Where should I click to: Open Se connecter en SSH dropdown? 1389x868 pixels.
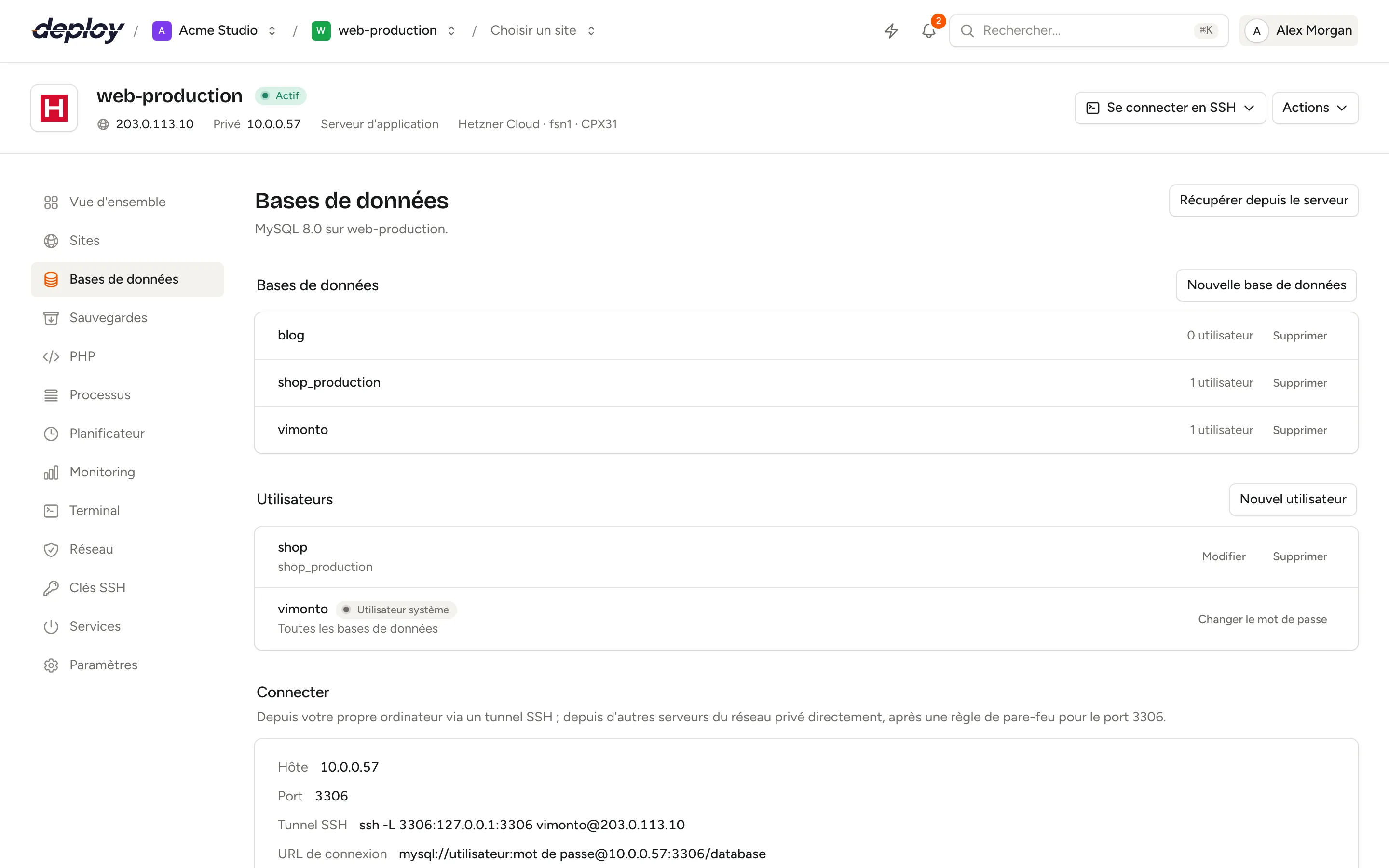[x=1170, y=108]
